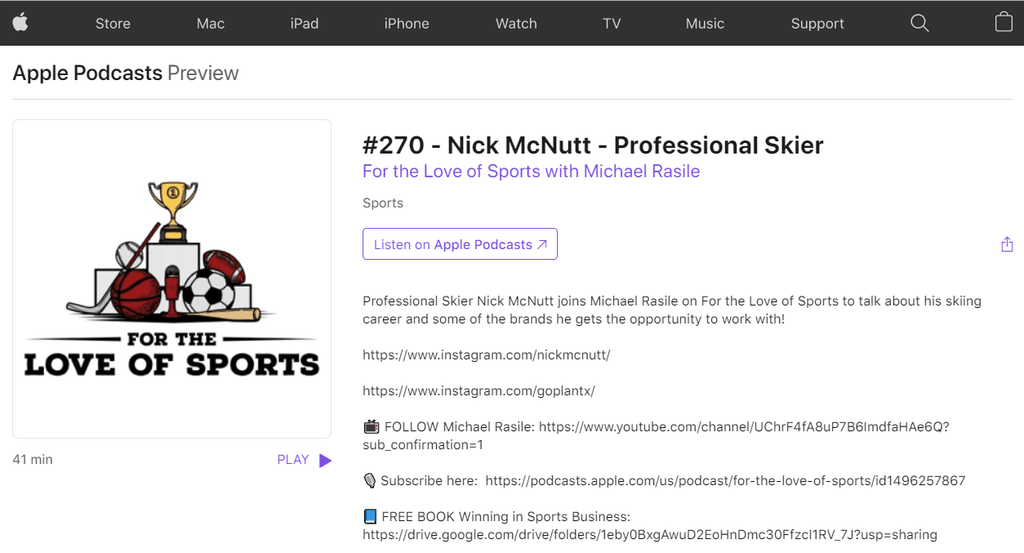Open the Store menu item
This screenshot has height=553, width=1024.
113,24
